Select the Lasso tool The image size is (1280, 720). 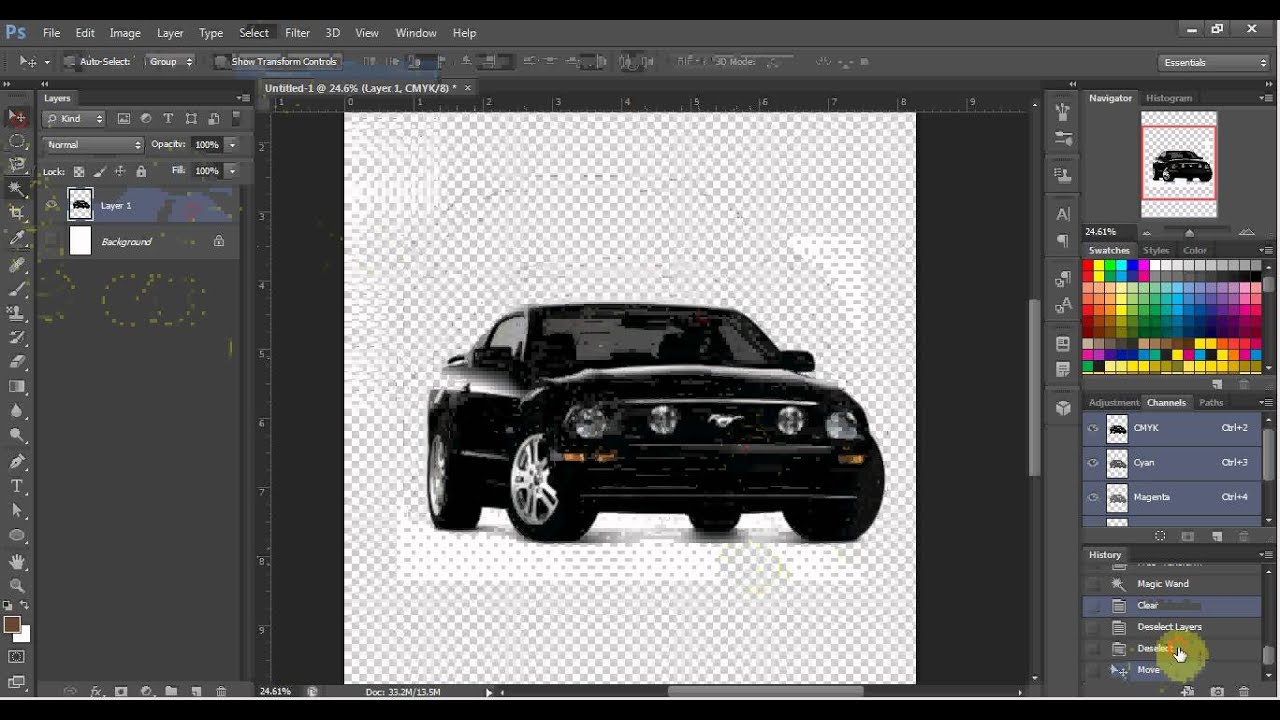[x=17, y=165]
